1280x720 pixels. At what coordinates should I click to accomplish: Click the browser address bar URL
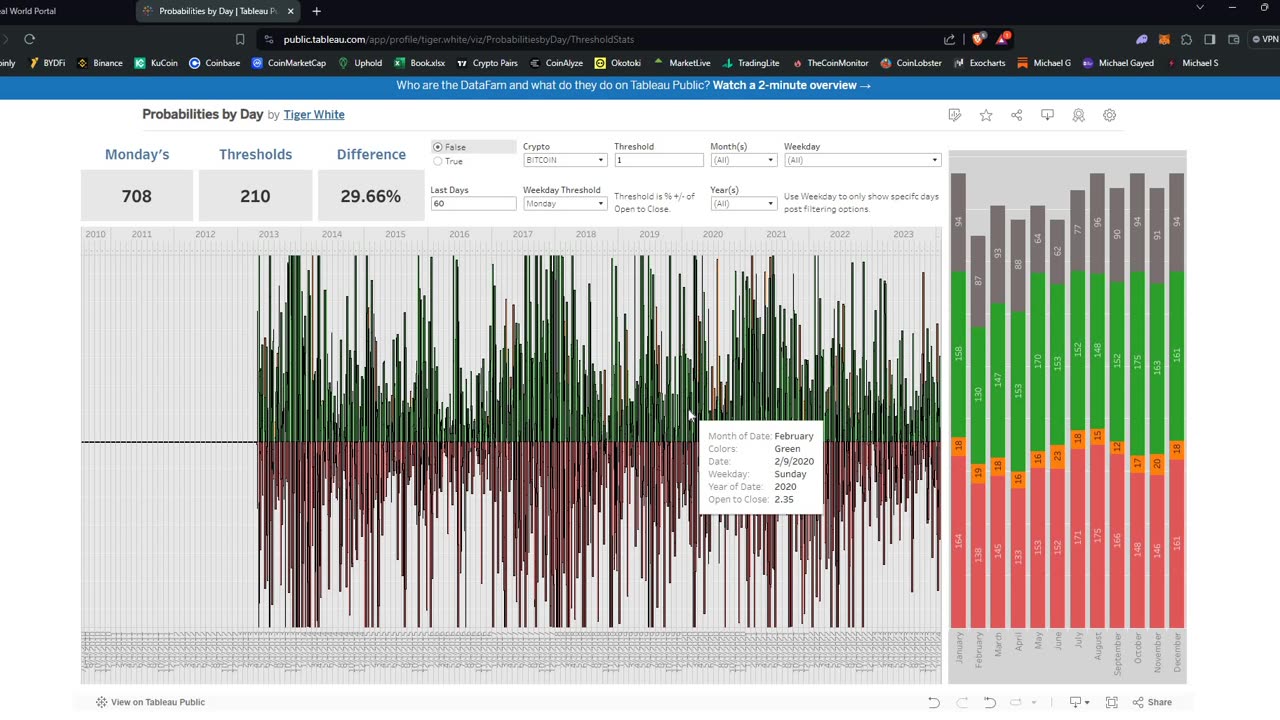click(x=458, y=39)
